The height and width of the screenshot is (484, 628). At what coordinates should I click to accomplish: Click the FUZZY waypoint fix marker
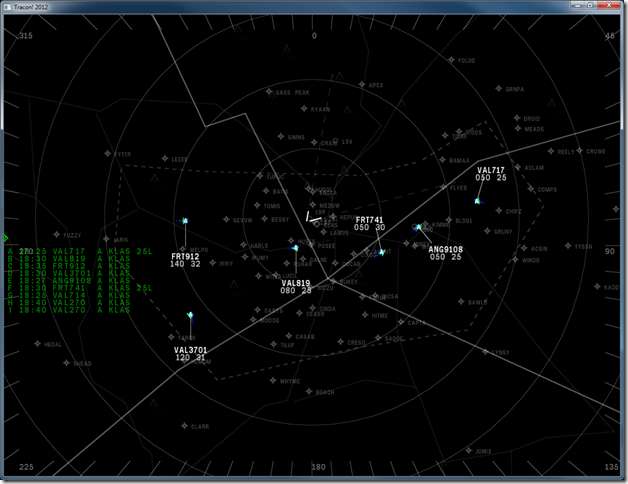tap(56, 234)
